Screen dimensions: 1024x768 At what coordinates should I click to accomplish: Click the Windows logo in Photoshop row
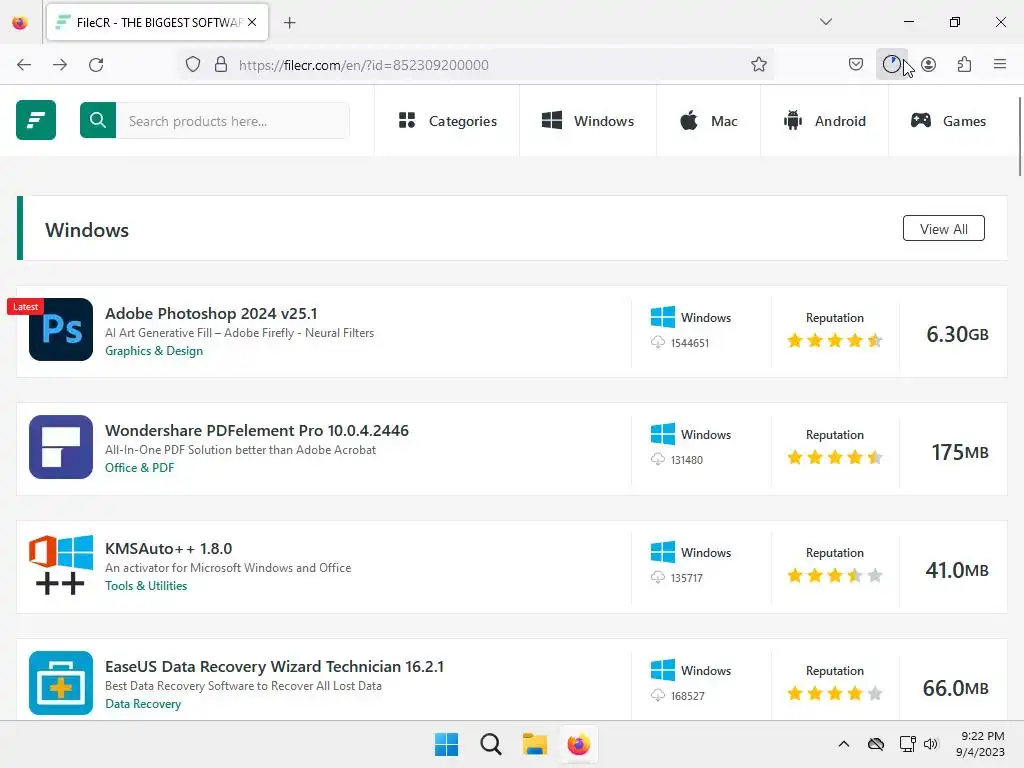[663, 317]
